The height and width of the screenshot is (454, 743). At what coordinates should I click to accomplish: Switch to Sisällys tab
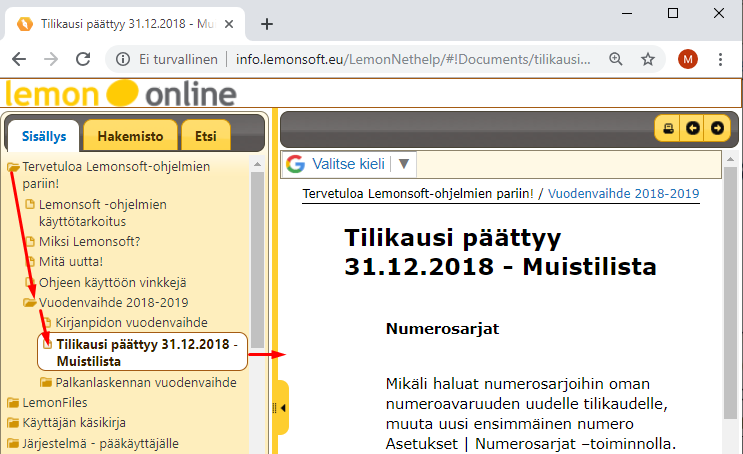click(x=44, y=136)
